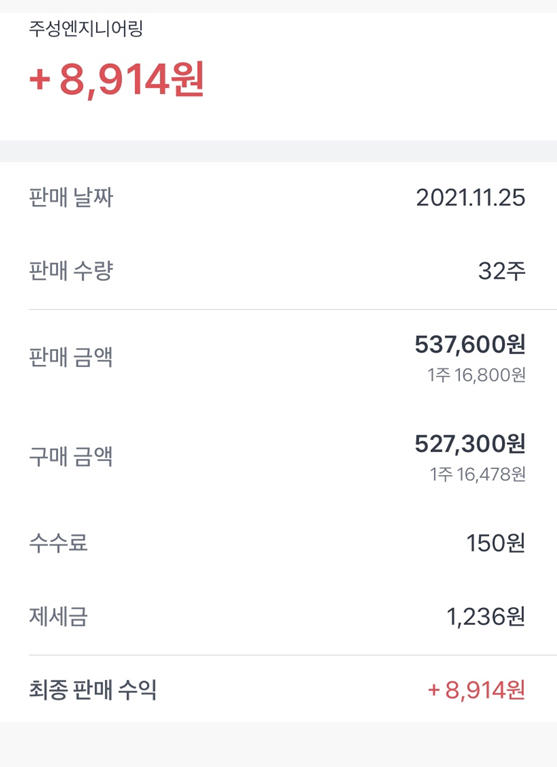Click the divider line above 최종 판매 수익
Screen dimensions: 557x767
pos(292,654)
